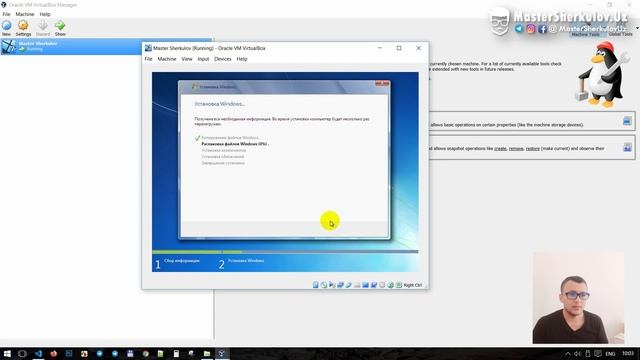Click the Cortana search circle on the taskbar
The height and width of the screenshot is (360, 640).
[22, 353]
